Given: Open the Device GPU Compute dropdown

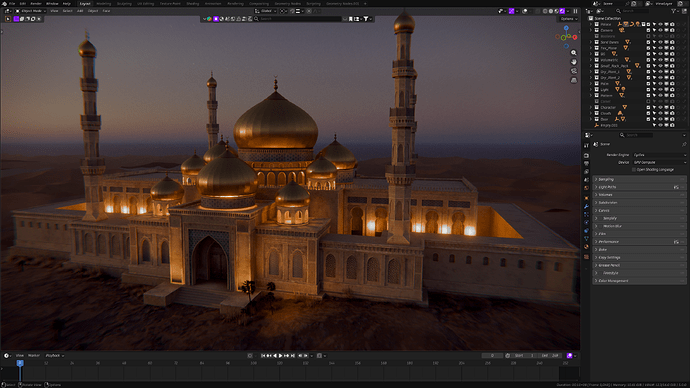Looking at the screenshot, I should coord(660,162).
